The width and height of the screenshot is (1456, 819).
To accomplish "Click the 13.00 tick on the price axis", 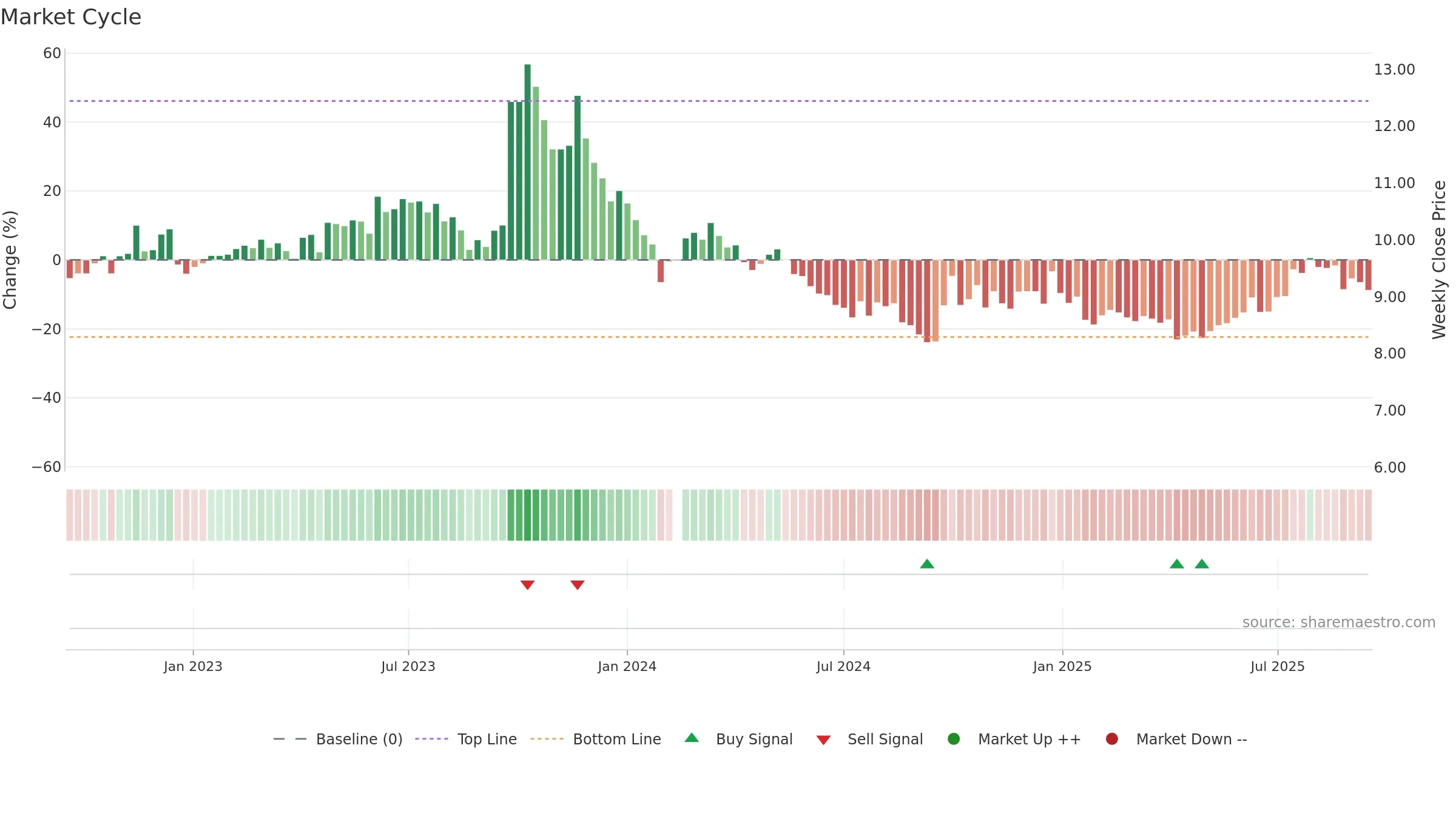I will click(1394, 70).
